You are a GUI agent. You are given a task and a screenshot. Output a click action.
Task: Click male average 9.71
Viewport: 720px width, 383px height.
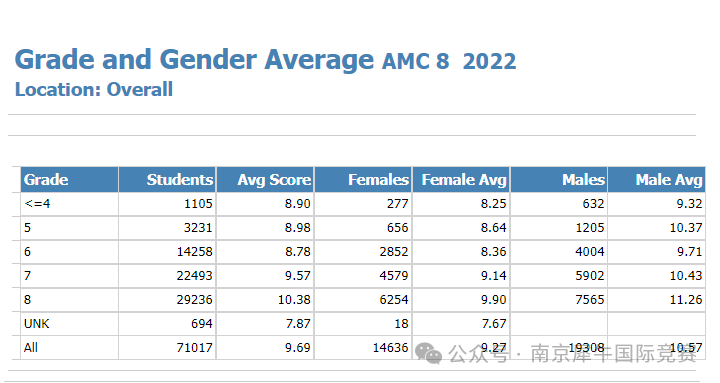click(x=689, y=252)
